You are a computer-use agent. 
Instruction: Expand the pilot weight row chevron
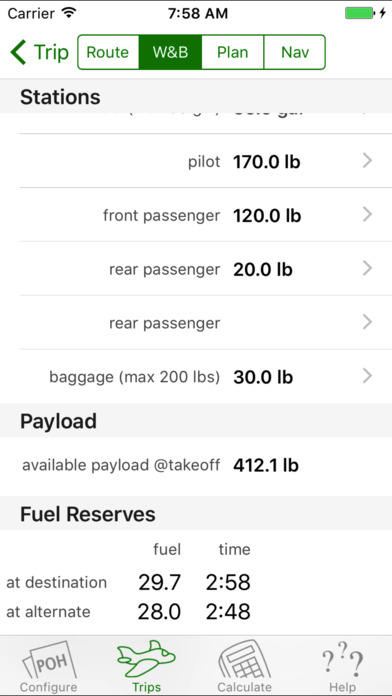pos(367,161)
